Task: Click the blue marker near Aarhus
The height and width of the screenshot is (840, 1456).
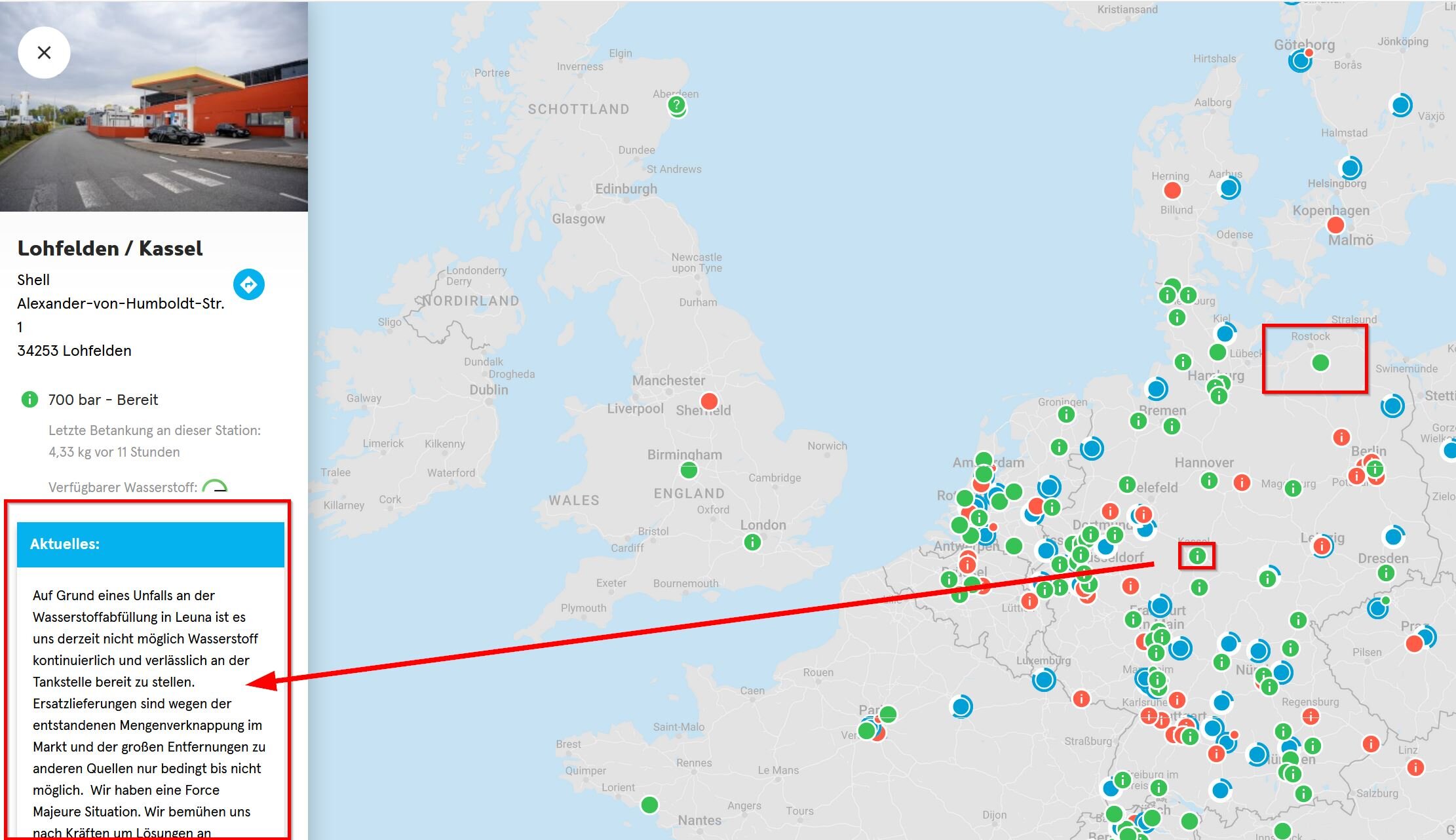Action: 1229,188
